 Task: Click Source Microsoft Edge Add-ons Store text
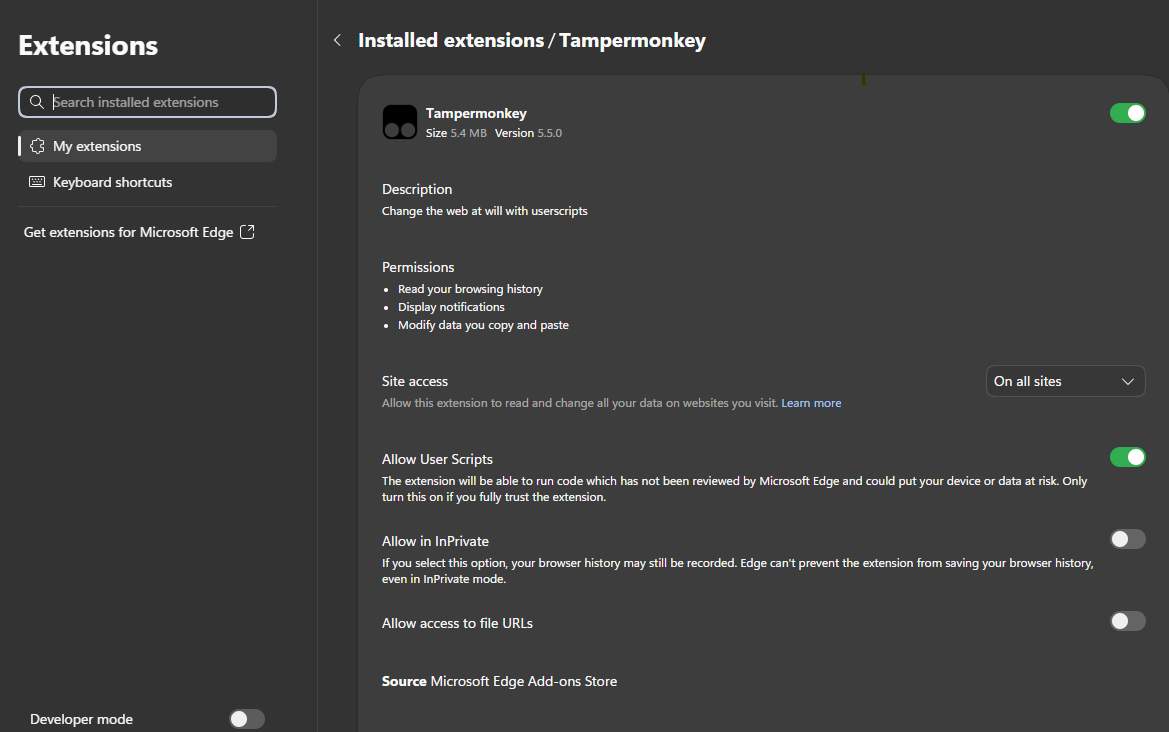pyautogui.click(x=500, y=681)
